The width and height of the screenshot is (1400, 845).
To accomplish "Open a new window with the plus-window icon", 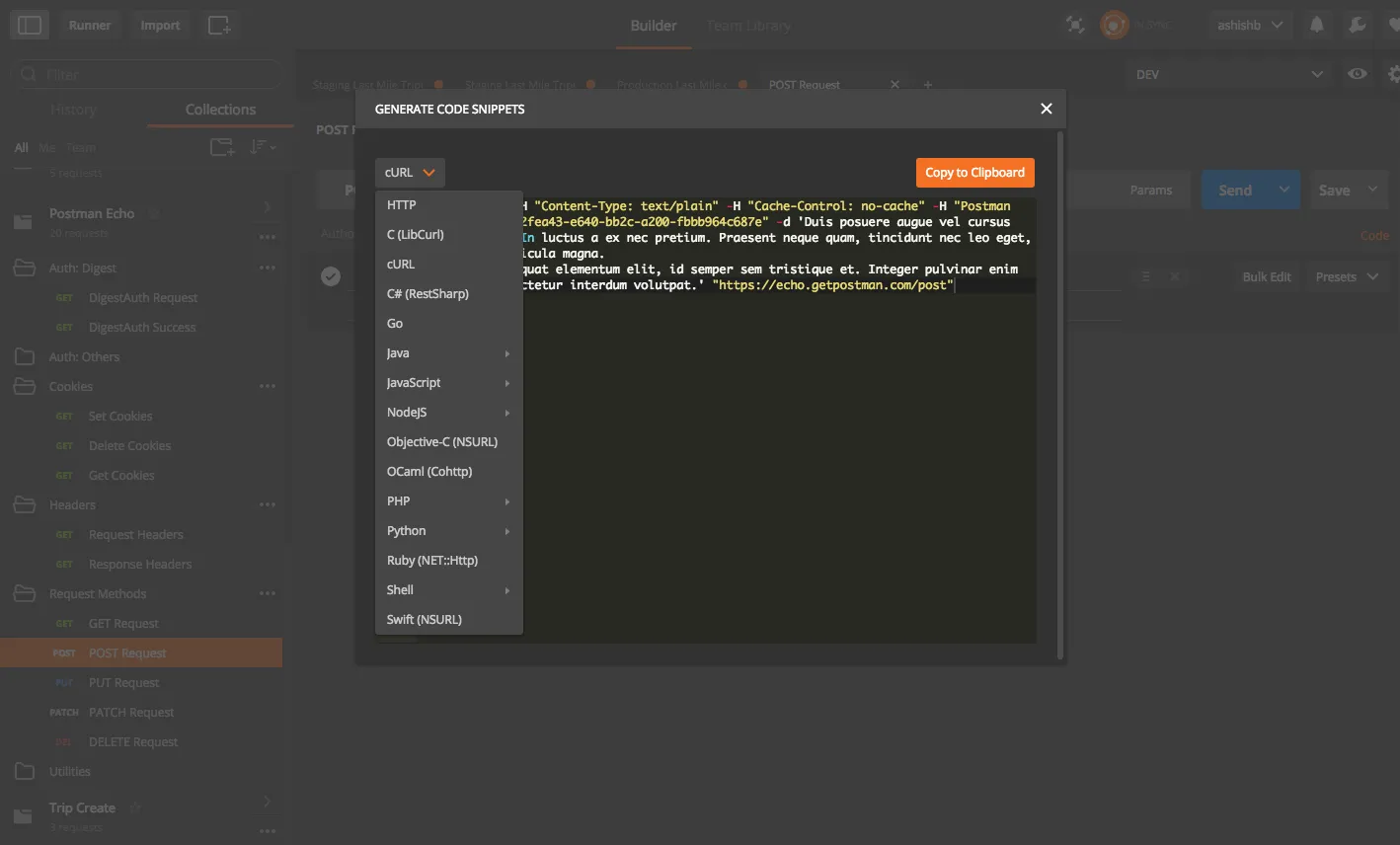I will point(219,26).
